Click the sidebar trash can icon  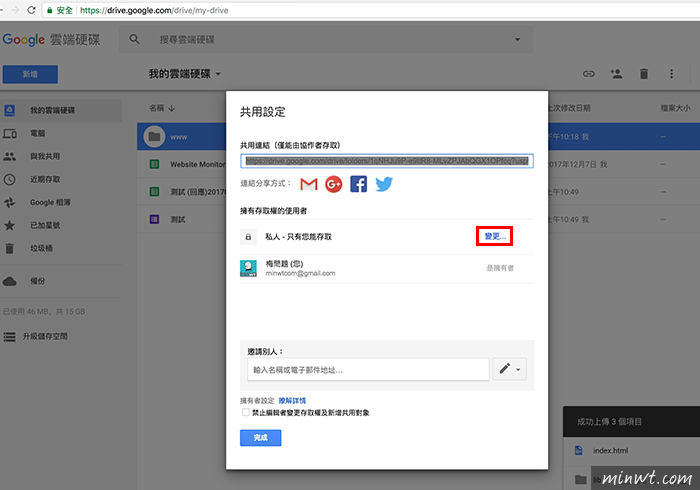point(9,248)
